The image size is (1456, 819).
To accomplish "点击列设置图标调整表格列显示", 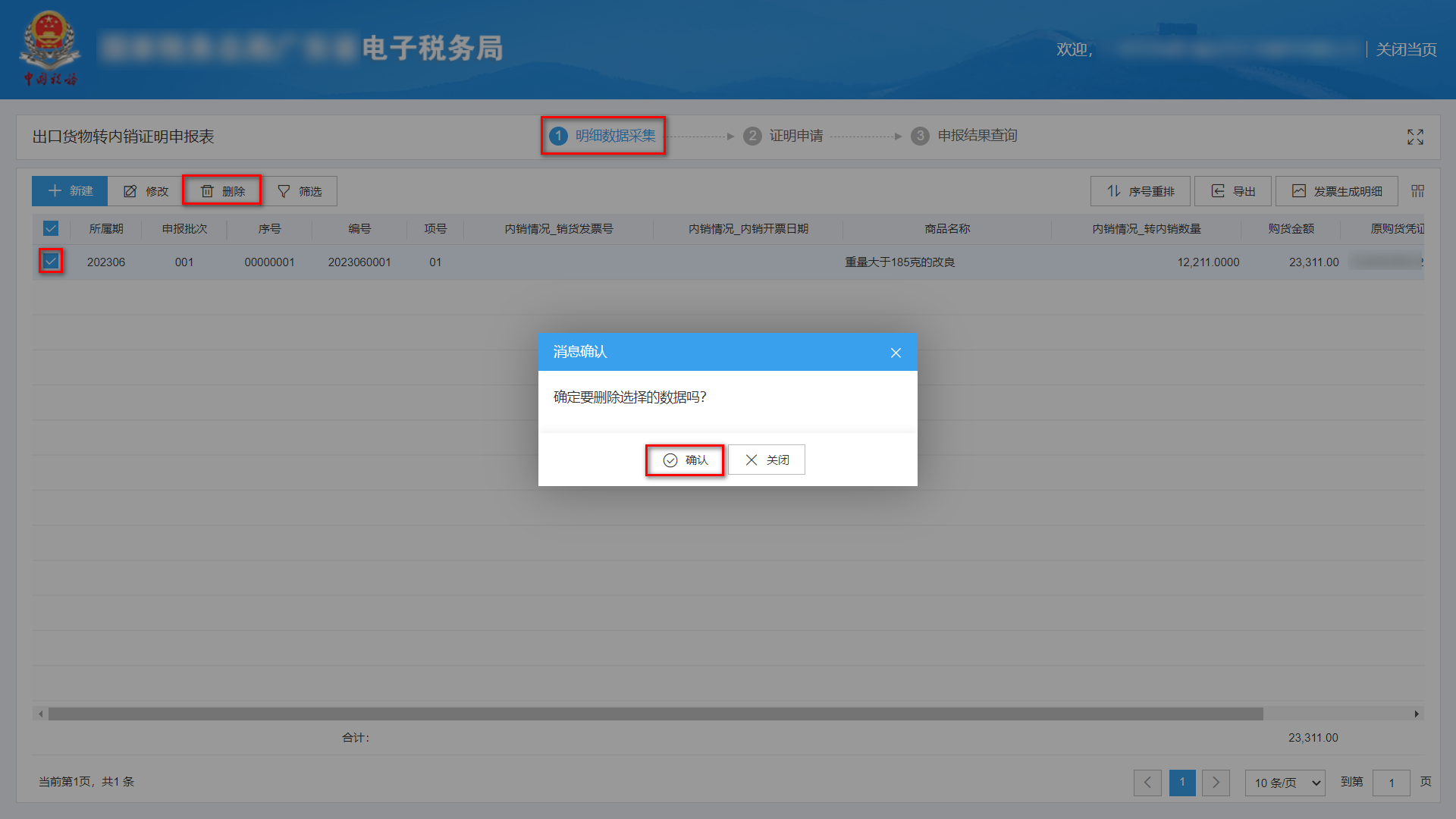I will pyautogui.click(x=1417, y=191).
